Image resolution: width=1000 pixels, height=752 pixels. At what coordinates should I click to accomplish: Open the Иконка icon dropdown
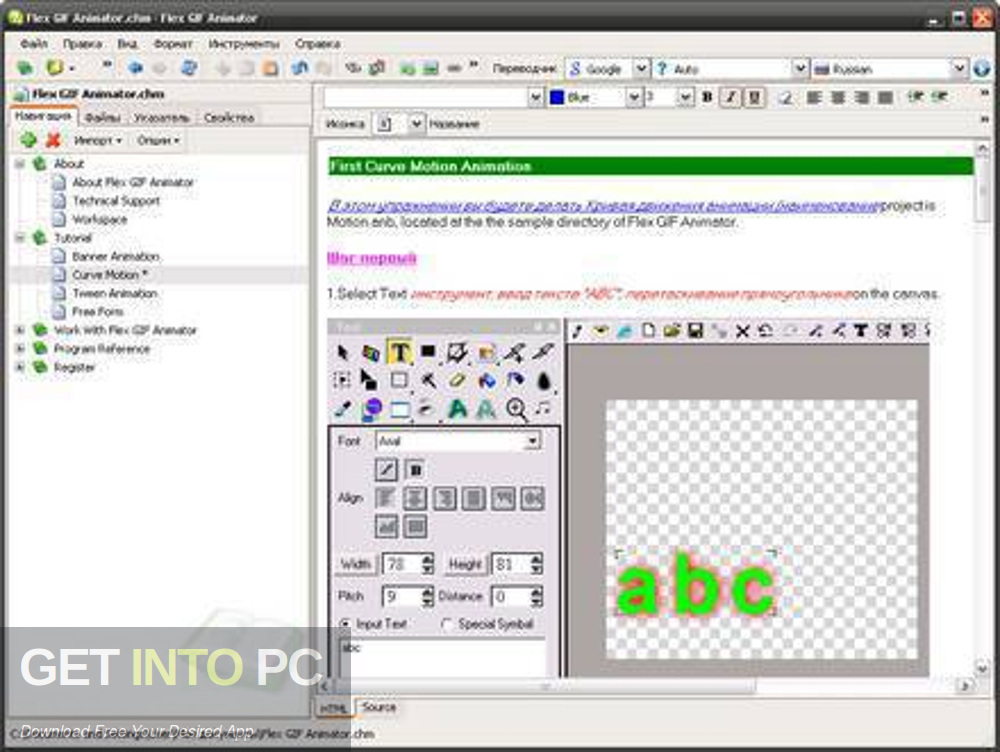416,124
